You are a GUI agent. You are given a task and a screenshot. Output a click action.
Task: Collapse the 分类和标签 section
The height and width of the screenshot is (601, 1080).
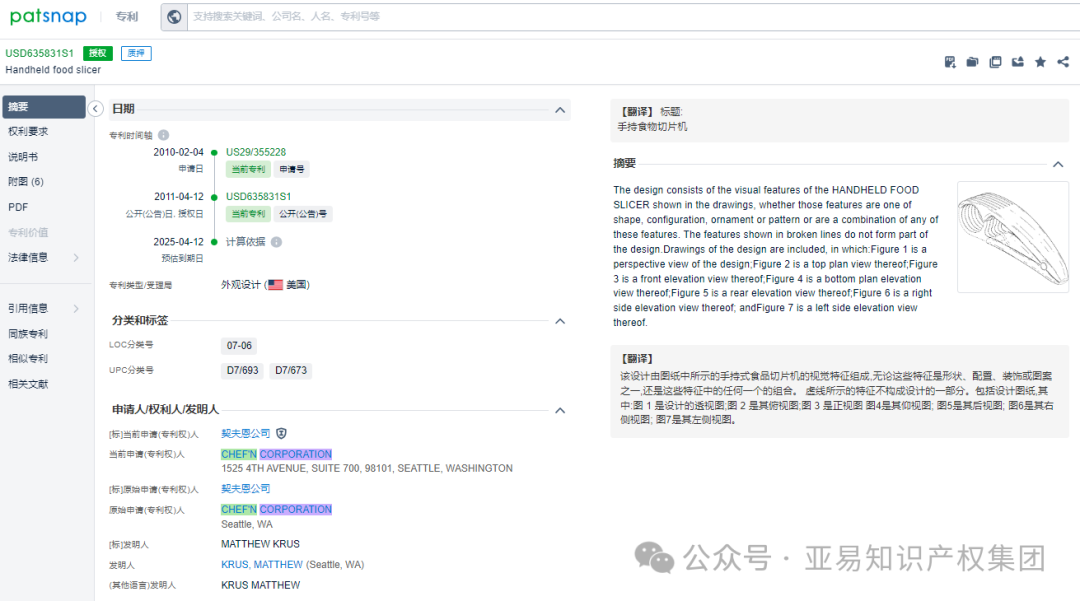click(560, 321)
